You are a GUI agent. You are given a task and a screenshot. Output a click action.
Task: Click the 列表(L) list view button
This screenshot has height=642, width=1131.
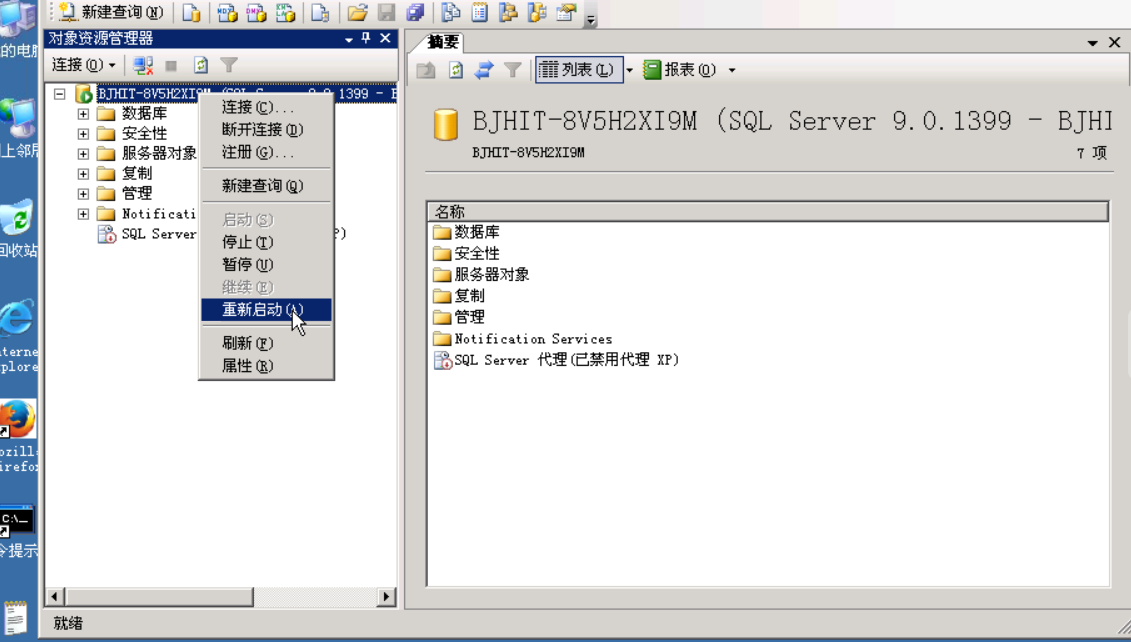[578, 70]
